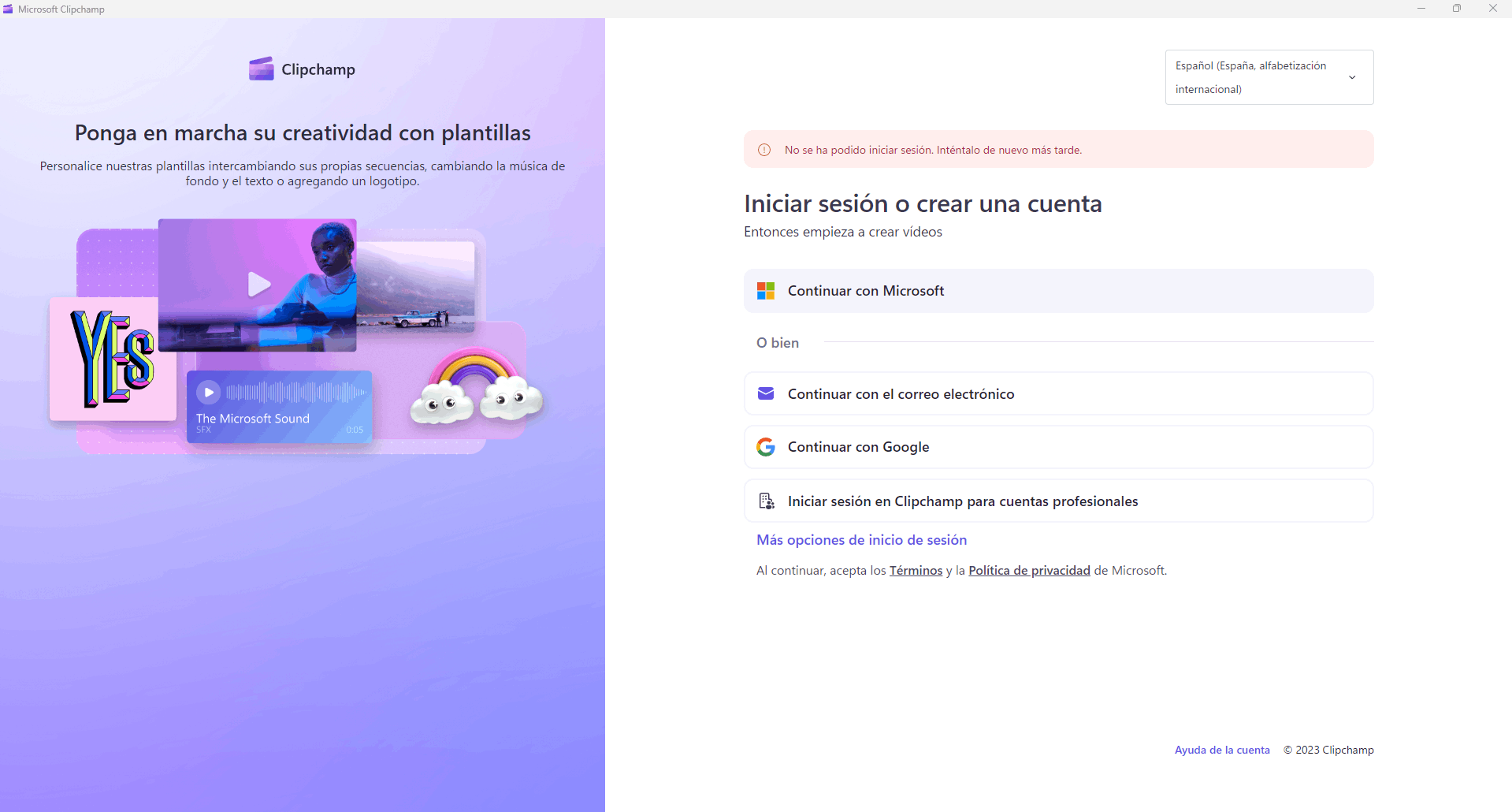Minimize the Clipchamp window
The height and width of the screenshot is (812, 1512).
[1421, 9]
